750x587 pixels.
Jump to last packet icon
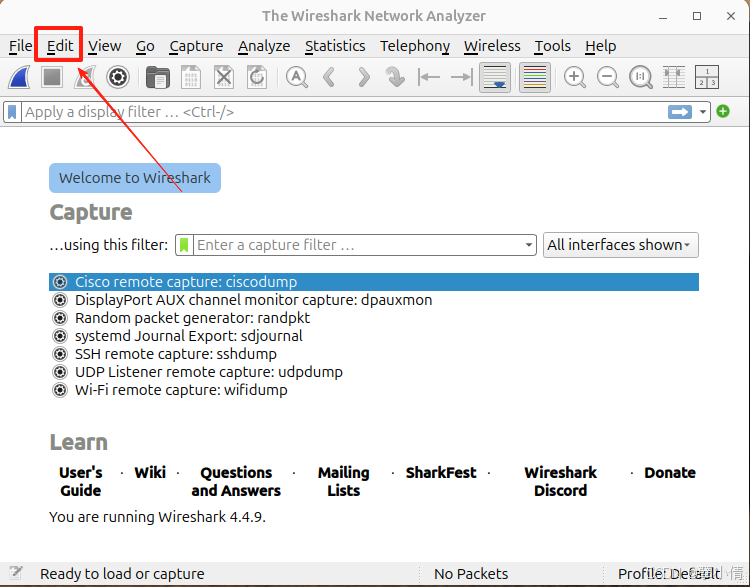pyautogui.click(x=462, y=77)
